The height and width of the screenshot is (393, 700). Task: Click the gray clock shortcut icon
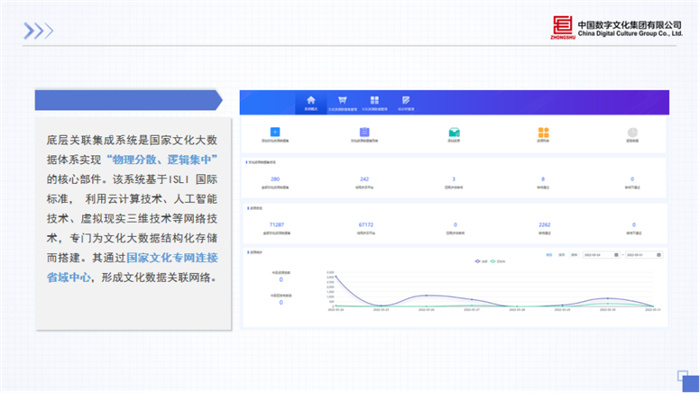(x=633, y=132)
